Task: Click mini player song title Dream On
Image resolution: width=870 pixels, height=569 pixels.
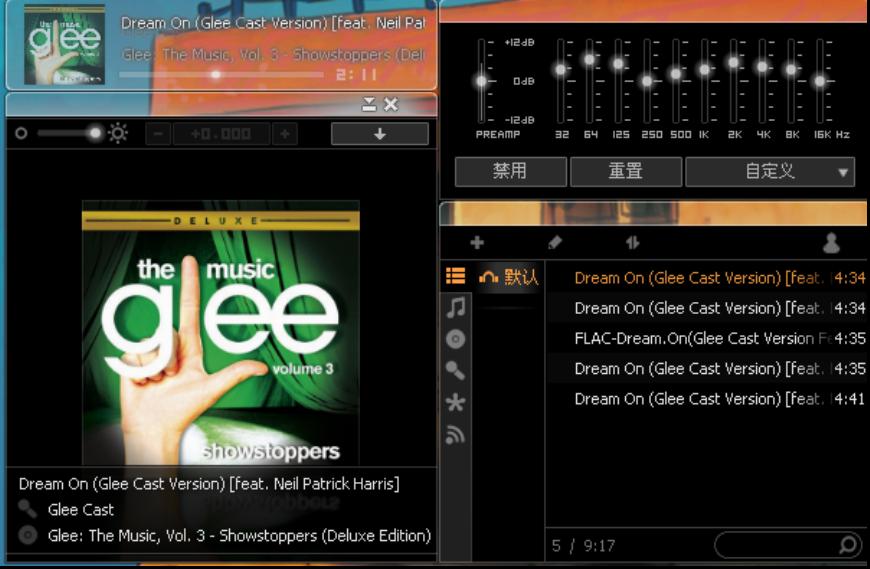Action: pos(273,23)
